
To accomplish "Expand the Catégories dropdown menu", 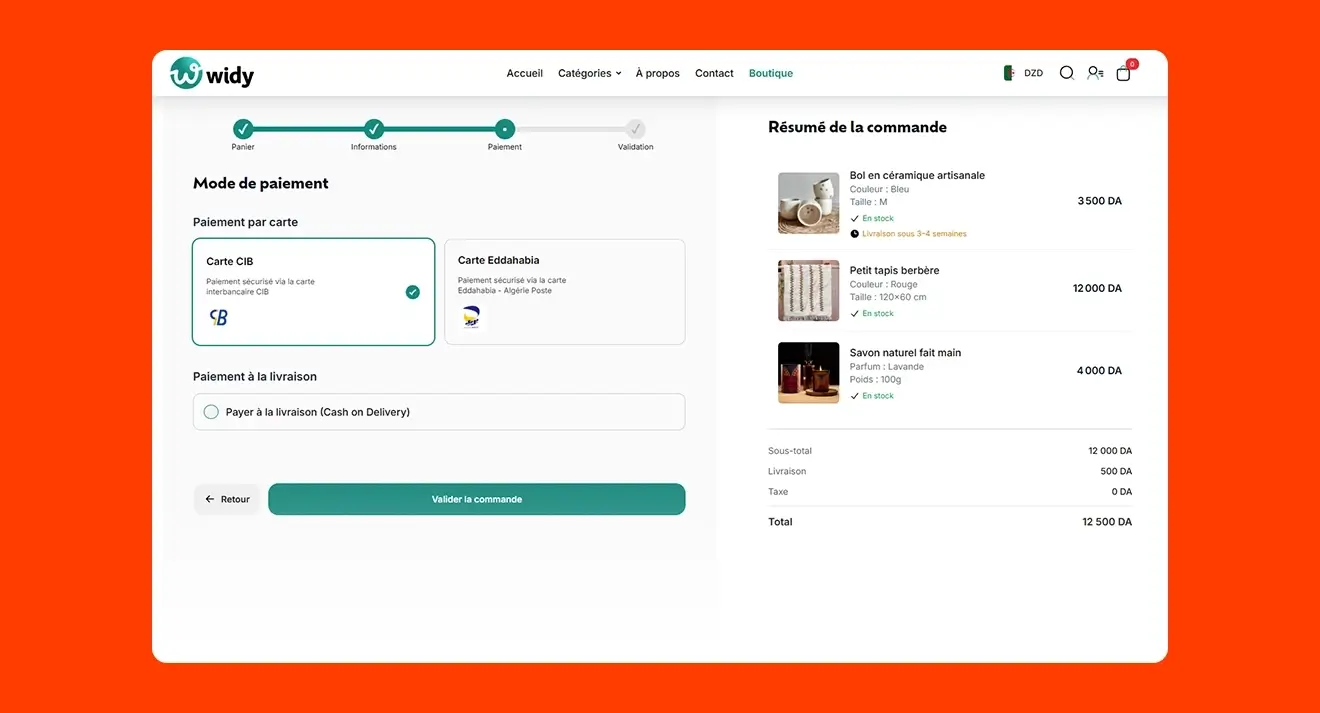I will click(x=590, y=73).
